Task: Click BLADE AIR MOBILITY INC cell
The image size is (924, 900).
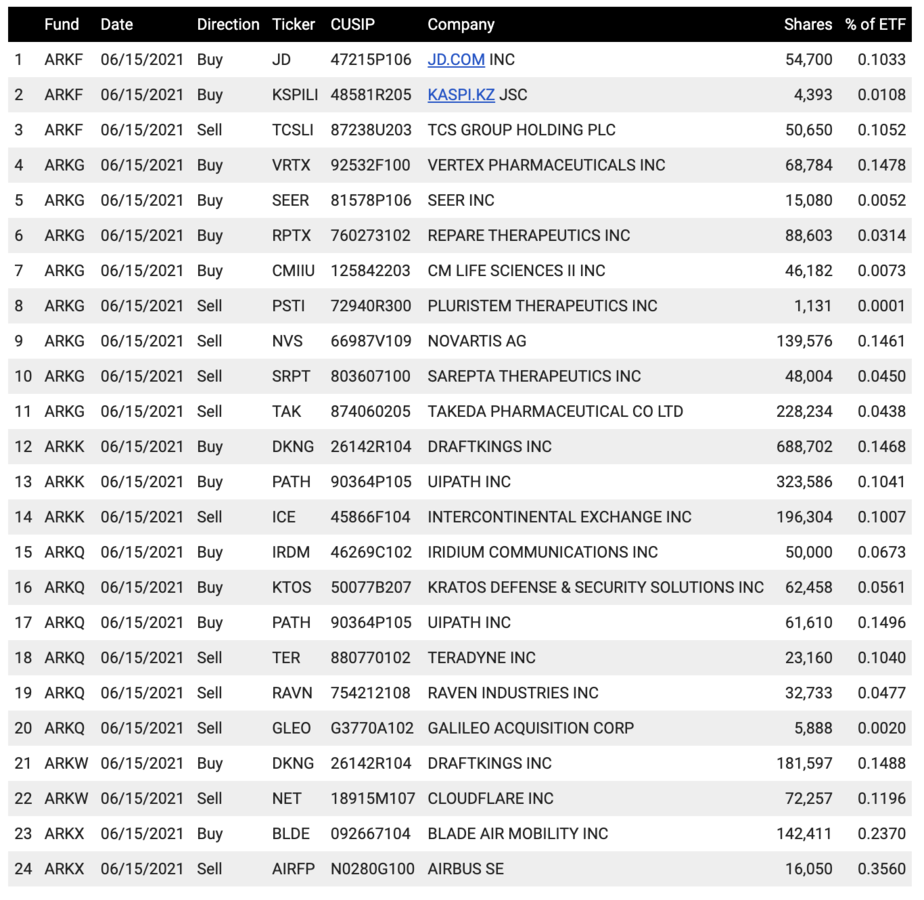Action: point(517,833)
